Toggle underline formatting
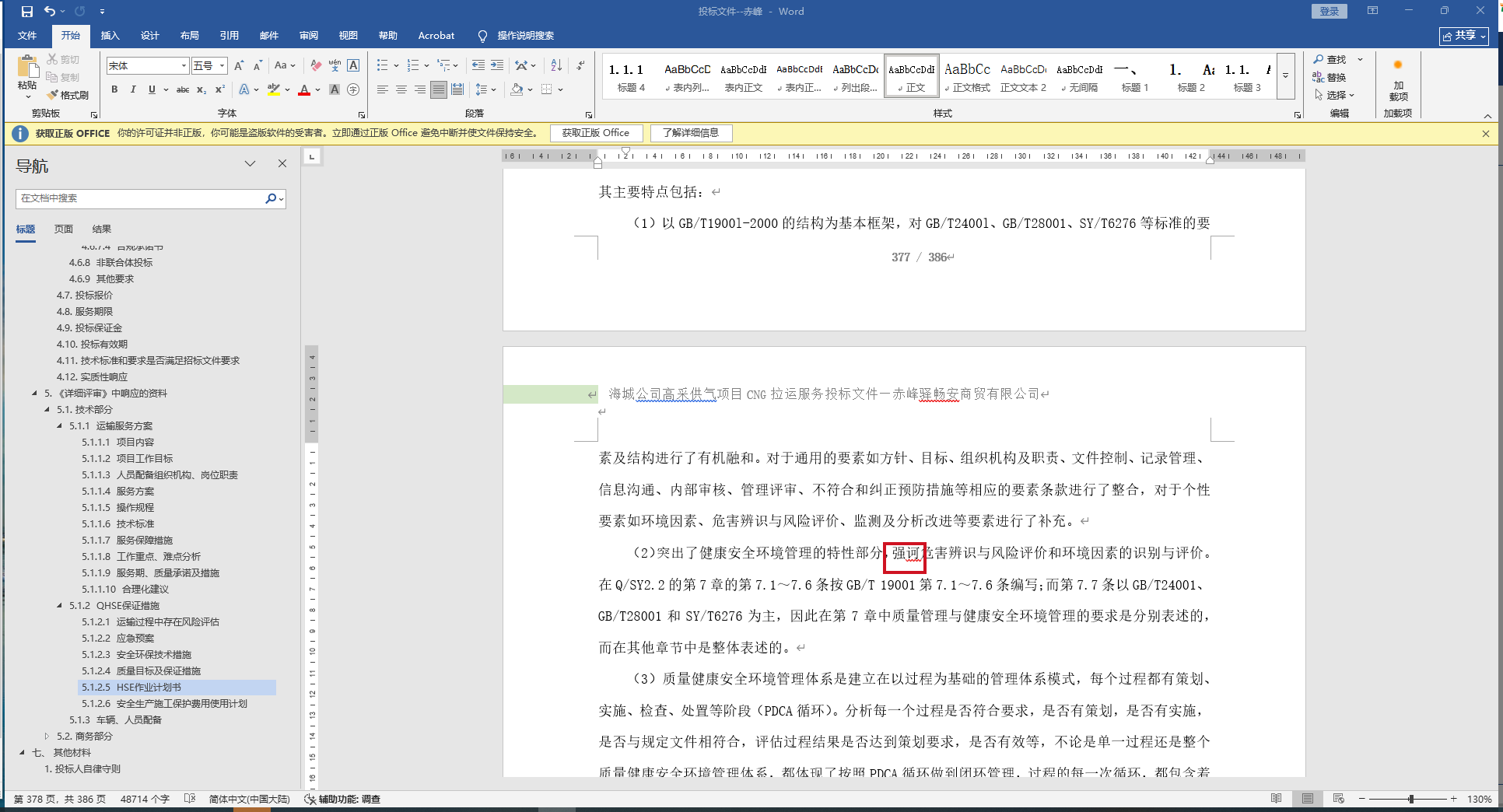The width and height of the screenshot is (1503, 812). point(152,89)
